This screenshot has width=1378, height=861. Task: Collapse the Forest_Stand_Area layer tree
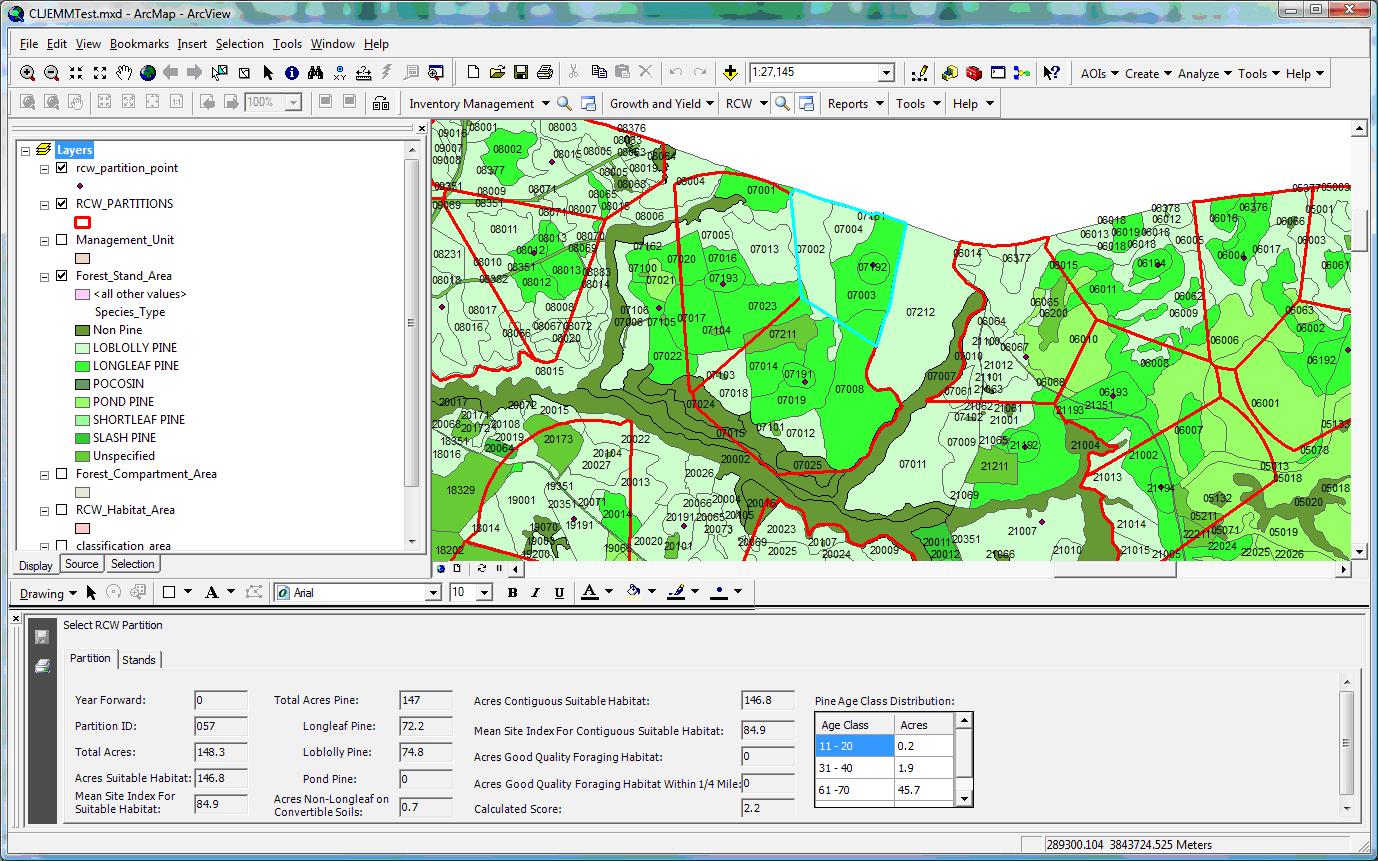45,276
